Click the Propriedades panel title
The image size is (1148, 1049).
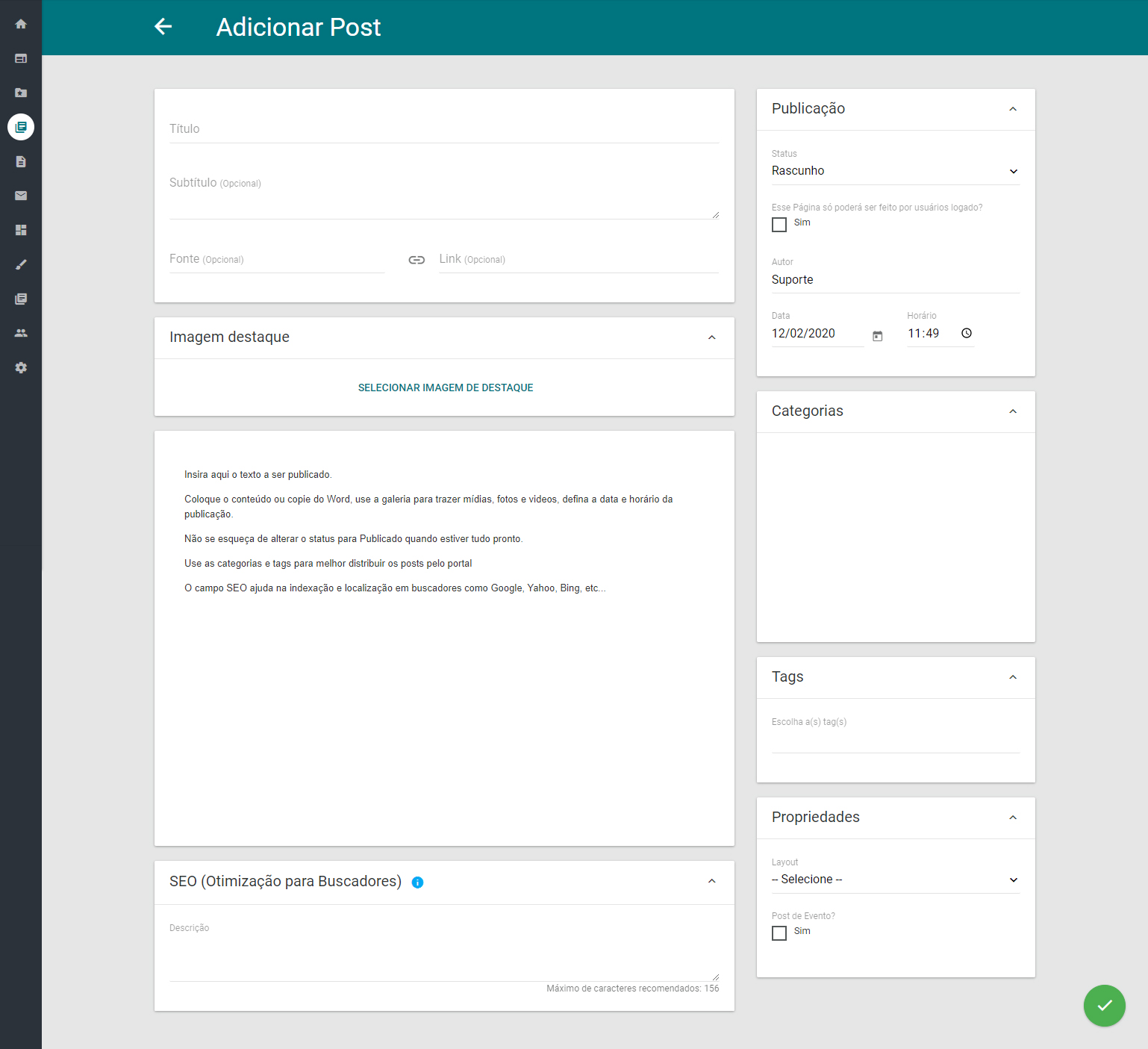[x=816, y=818]
